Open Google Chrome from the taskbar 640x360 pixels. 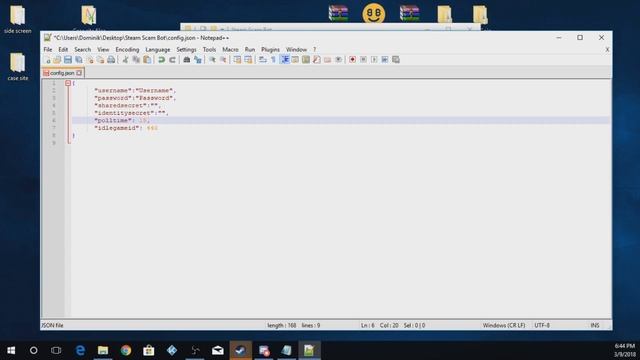[x=126, y=350]
